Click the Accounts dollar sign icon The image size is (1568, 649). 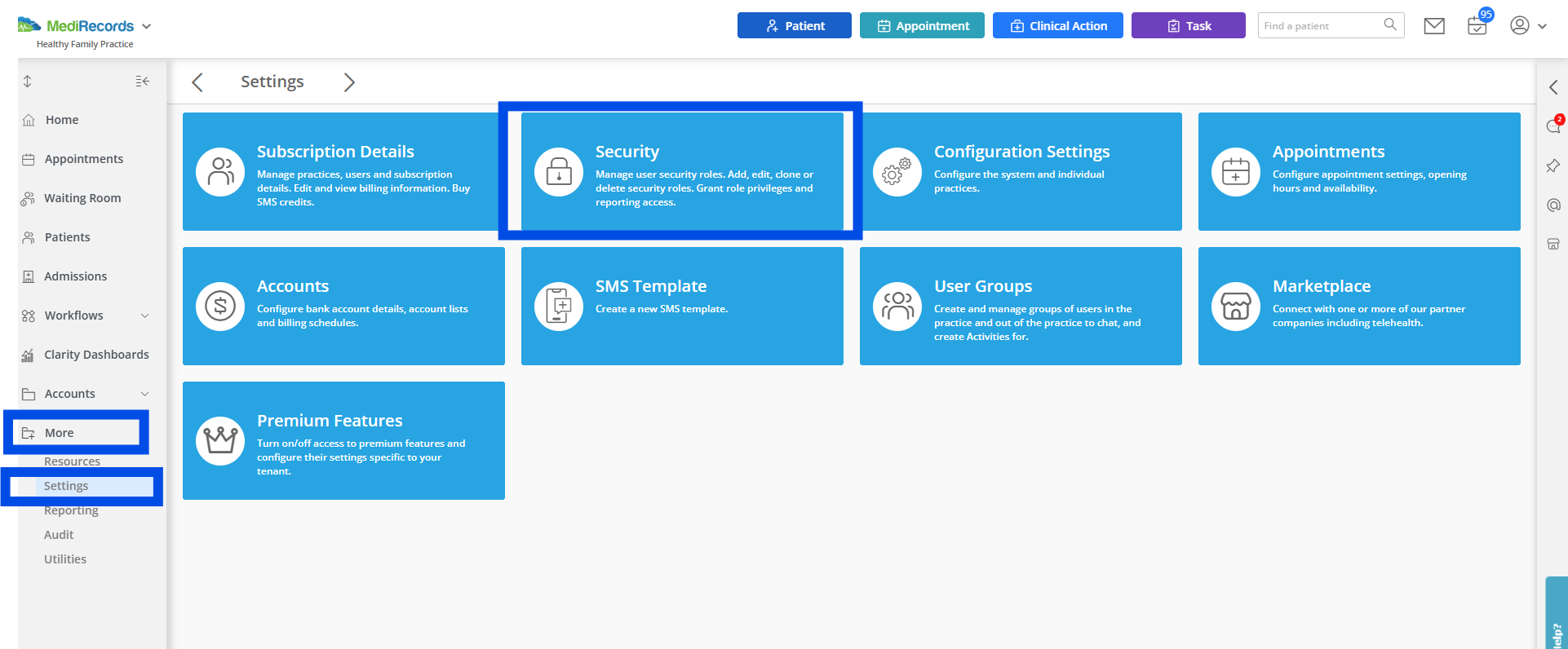220,307
